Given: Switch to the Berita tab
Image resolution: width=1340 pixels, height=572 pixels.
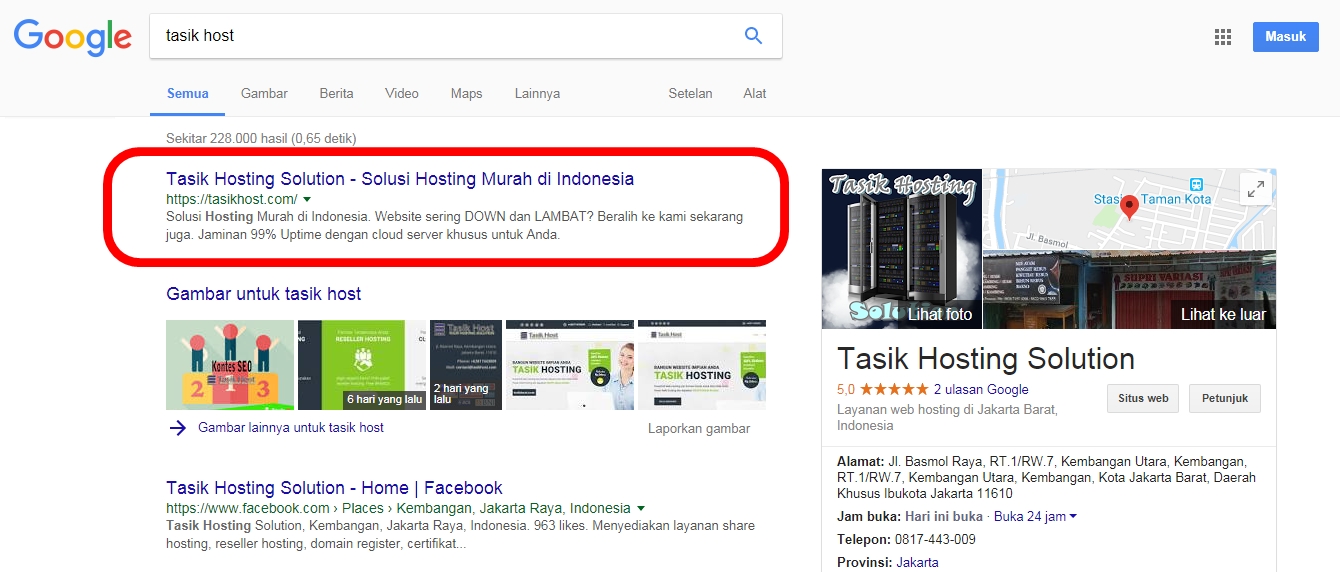Looking at the screenshot, I should pyautogui.click(x=336, y=93).
